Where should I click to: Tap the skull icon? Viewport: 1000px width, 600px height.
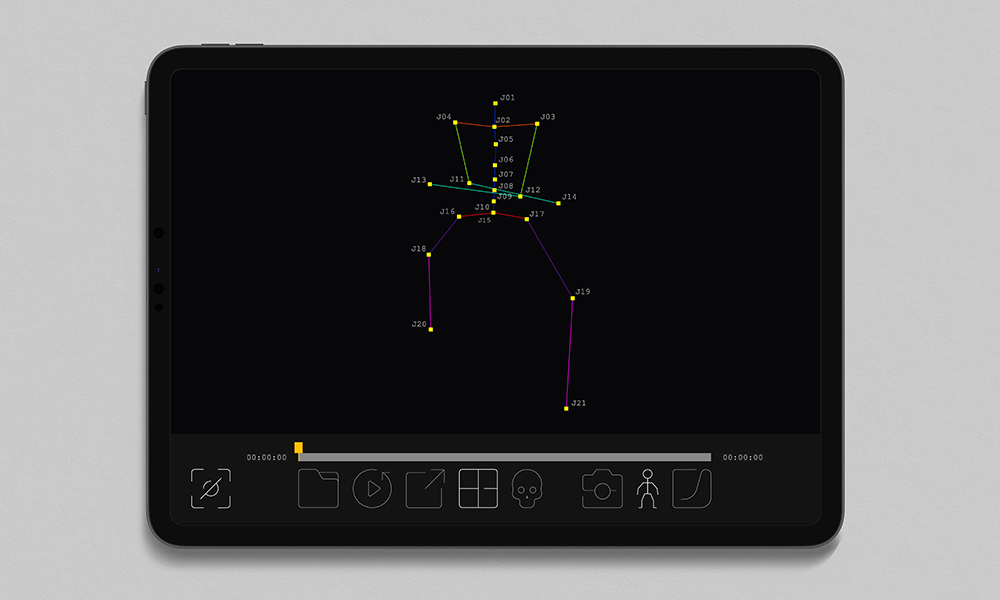click(x=527, y=488)
